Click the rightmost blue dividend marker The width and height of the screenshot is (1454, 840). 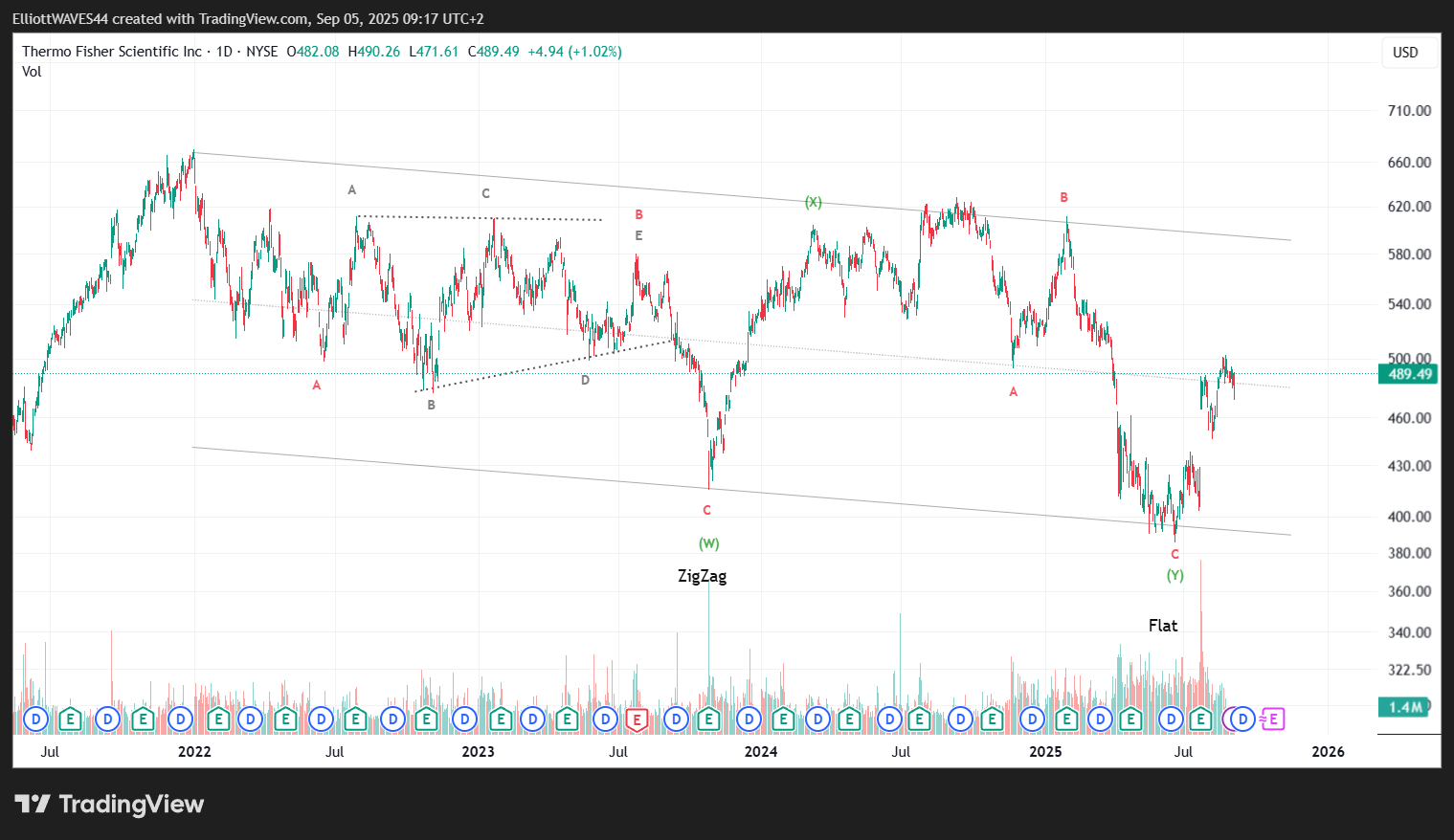pos(1242,719)
